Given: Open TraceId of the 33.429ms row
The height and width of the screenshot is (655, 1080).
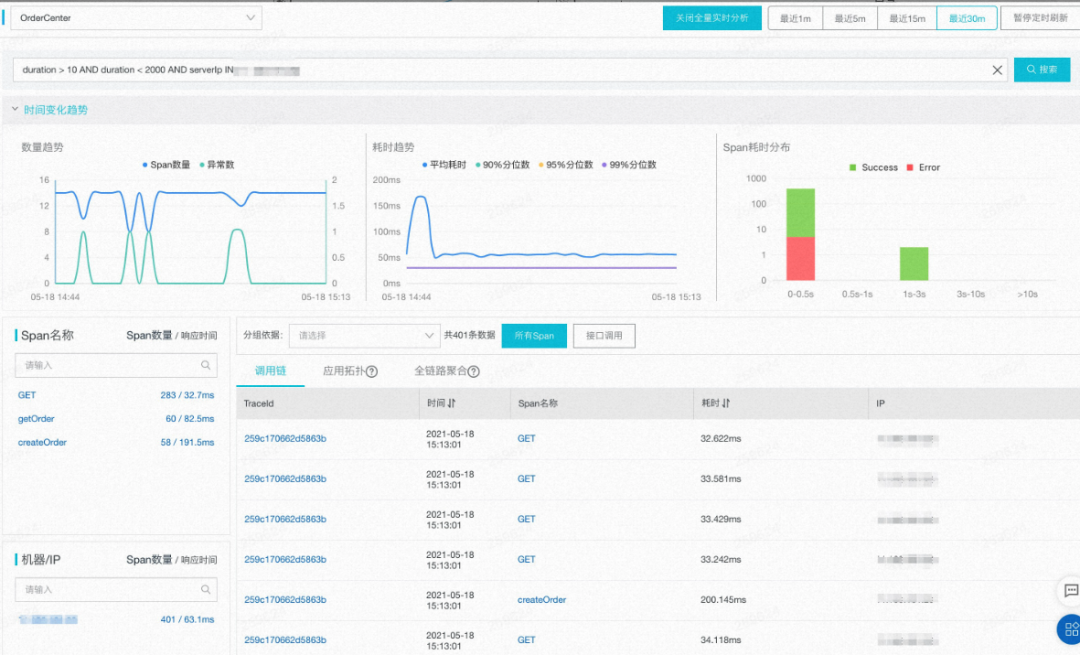Looking at the screenshot, I should 285,519.
